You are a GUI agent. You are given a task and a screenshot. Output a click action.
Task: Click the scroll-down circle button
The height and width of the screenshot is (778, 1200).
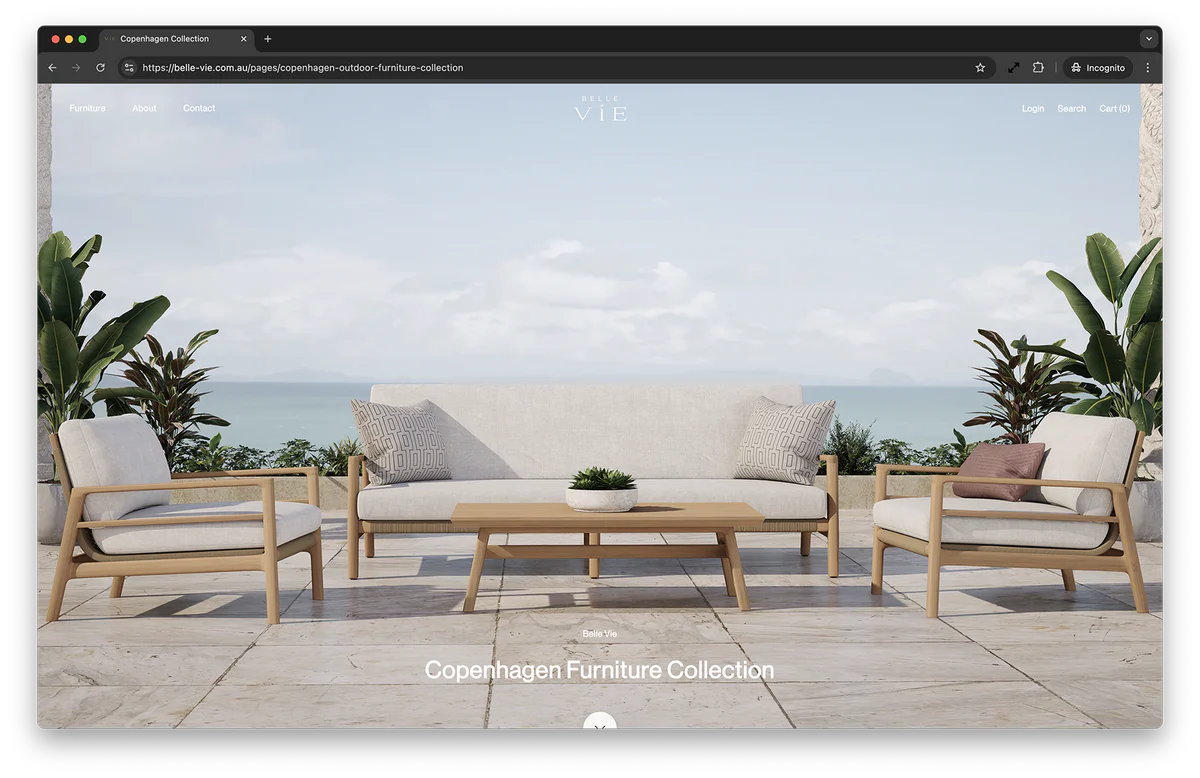[x=600, y=721]
